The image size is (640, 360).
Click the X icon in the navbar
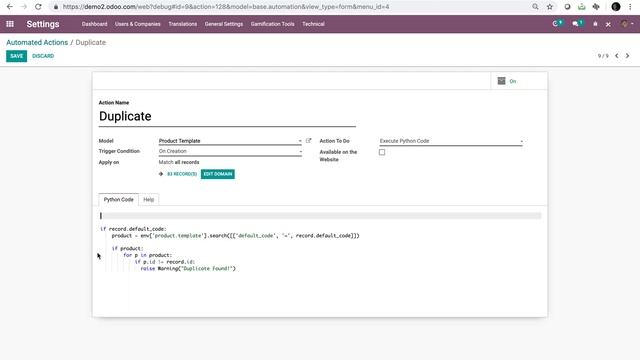(608, 24)
